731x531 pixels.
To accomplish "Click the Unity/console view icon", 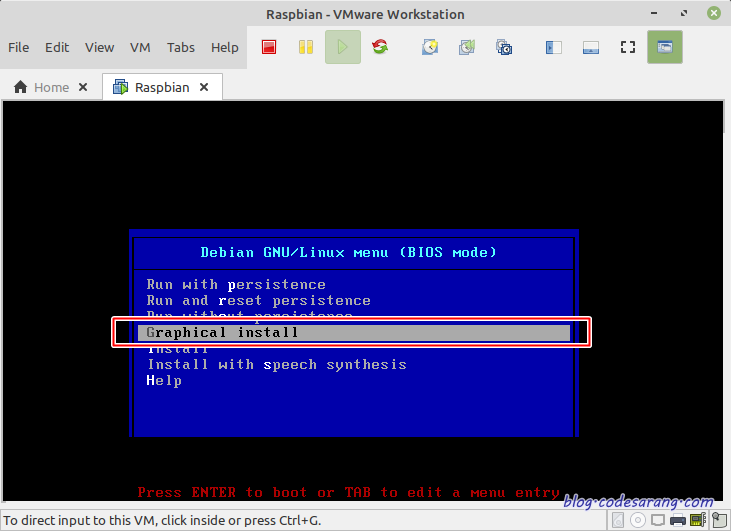I will (665, 47).
